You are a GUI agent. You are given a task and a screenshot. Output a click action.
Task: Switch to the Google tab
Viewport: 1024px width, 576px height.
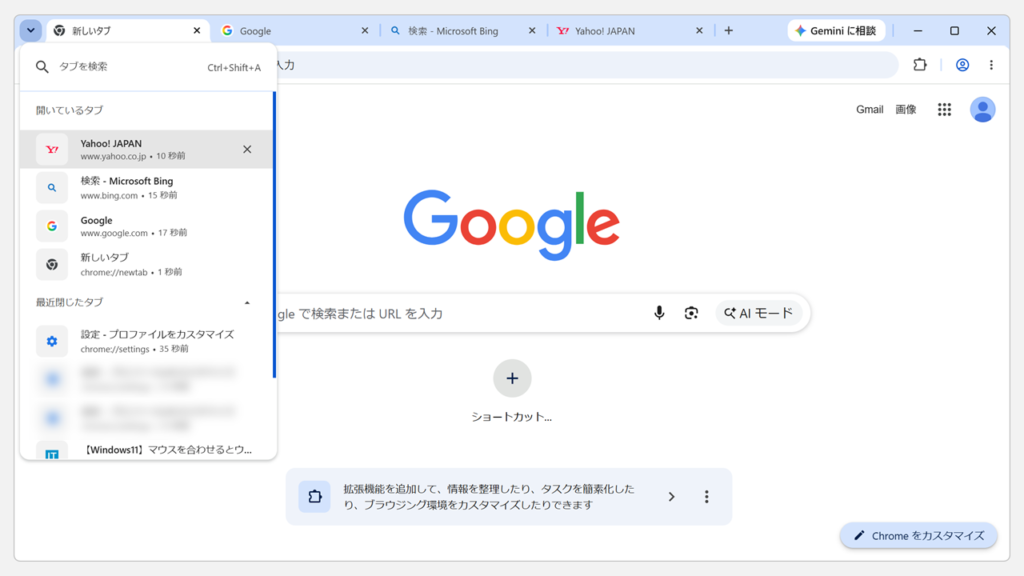(295, 31)
